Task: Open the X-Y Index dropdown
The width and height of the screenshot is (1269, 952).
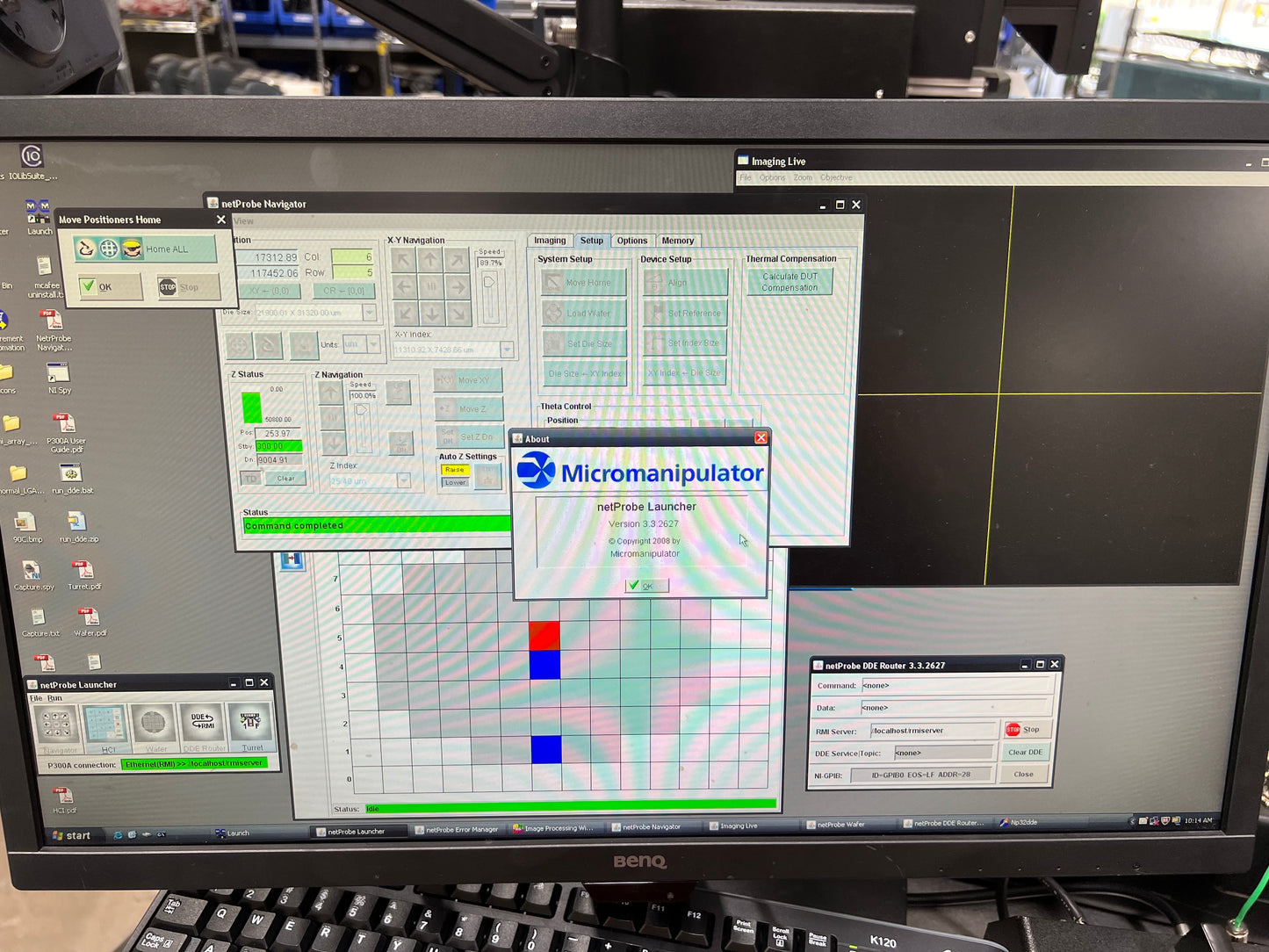Action: coord(507,350)
